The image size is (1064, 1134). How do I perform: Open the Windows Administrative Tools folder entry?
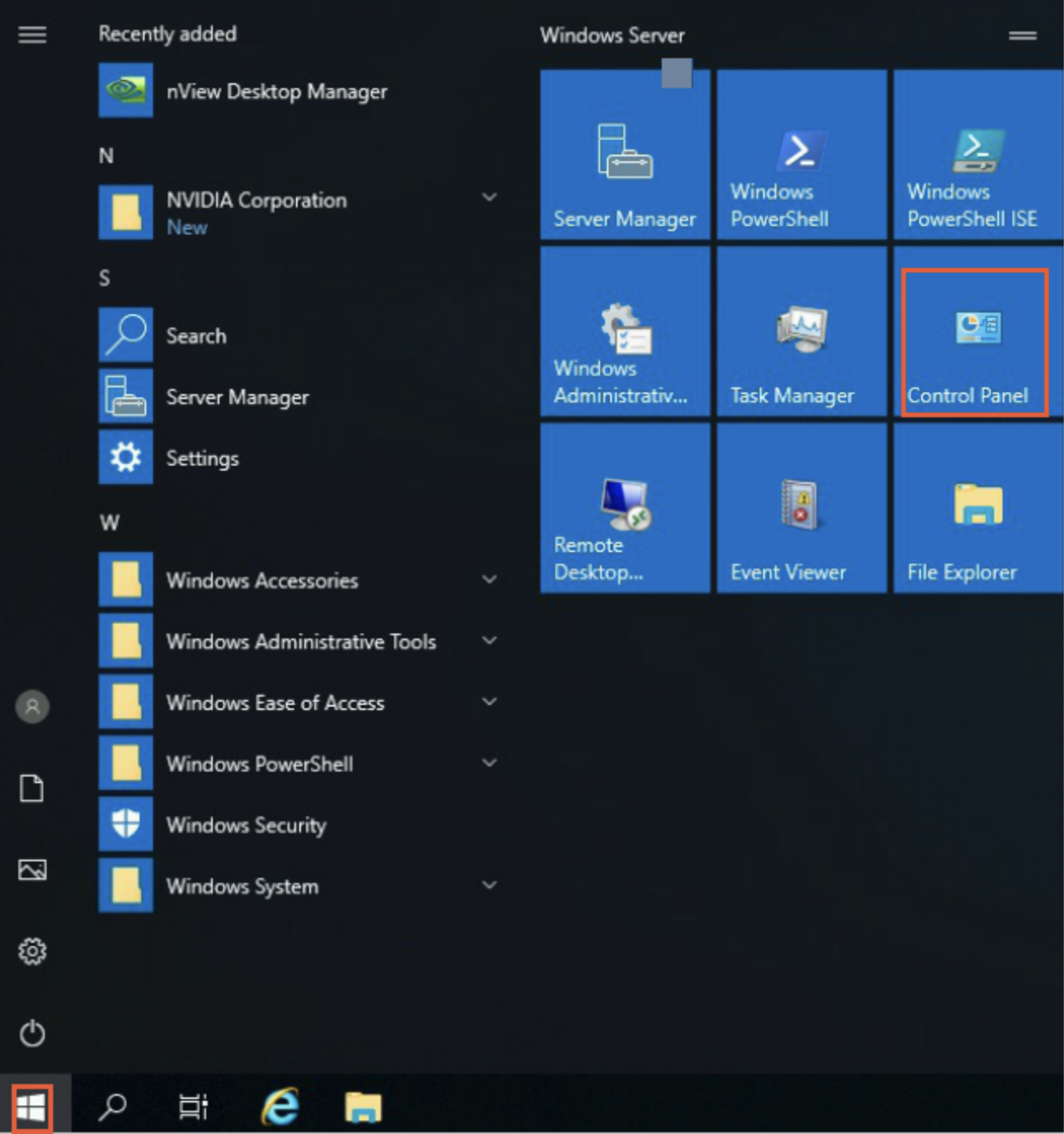click(299, 641)
